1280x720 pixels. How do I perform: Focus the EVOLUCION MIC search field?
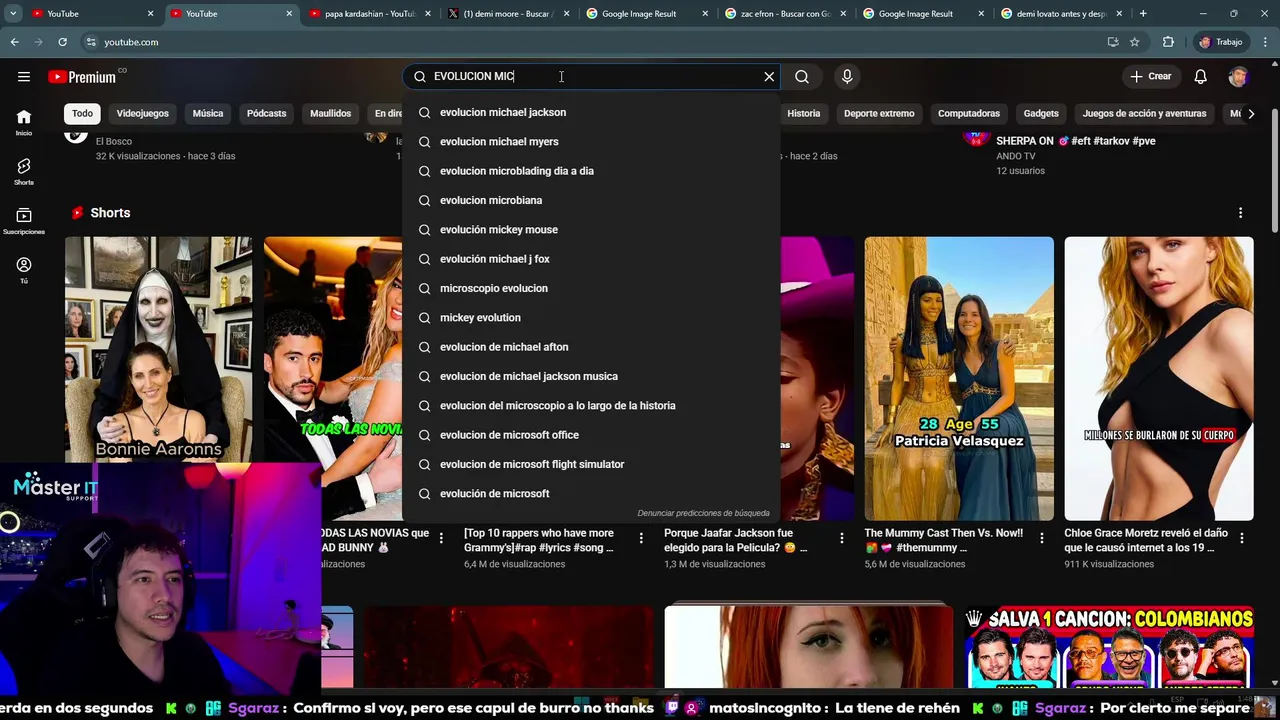pos(590,76)
